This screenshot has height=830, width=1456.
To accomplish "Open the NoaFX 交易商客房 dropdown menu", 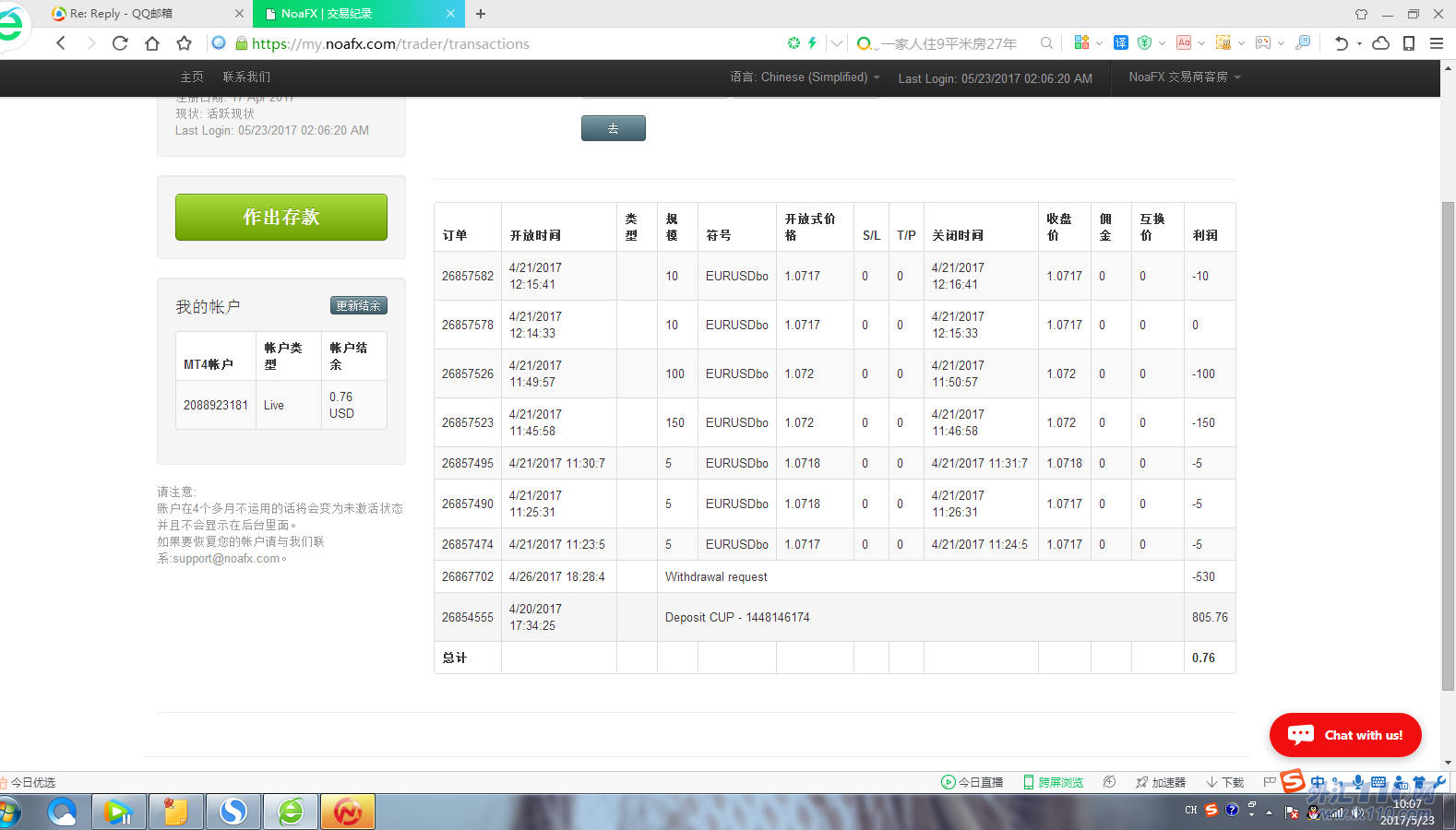I will 1185,77.
